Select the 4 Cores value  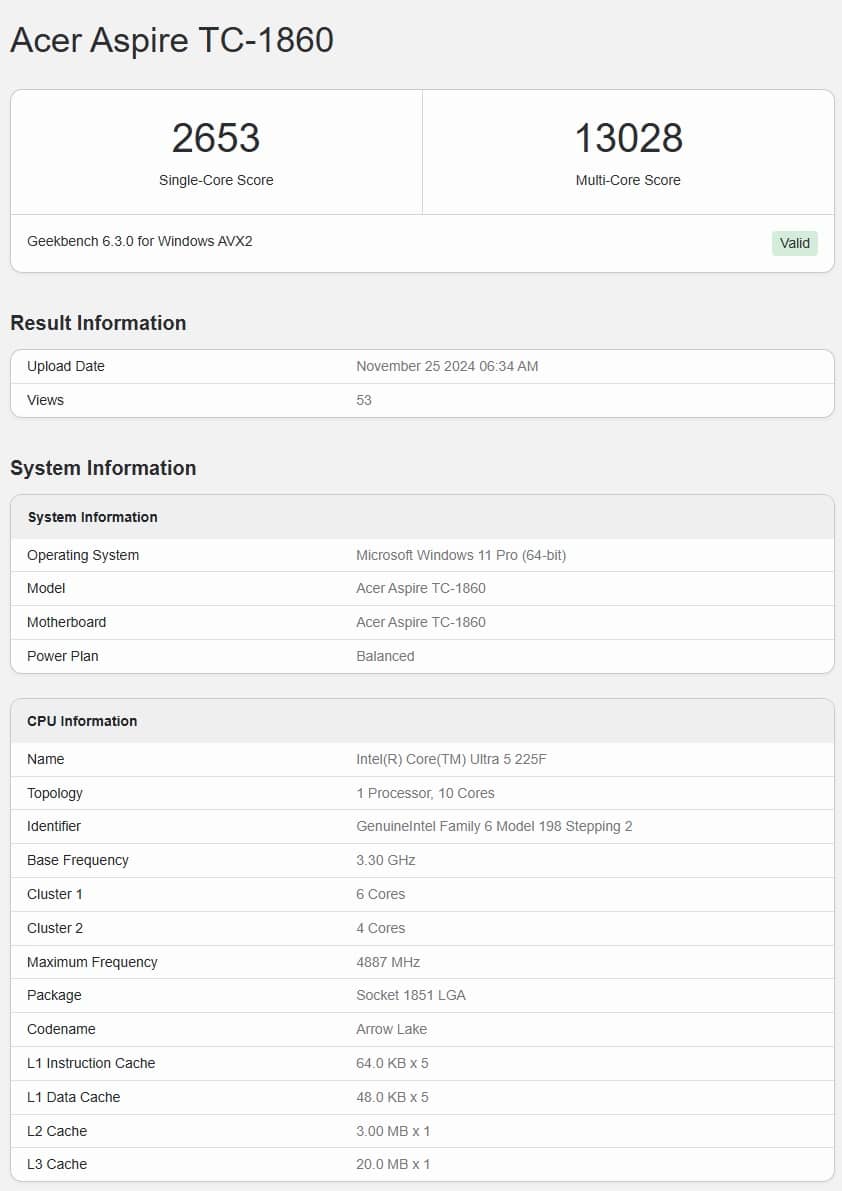point(380,928)
